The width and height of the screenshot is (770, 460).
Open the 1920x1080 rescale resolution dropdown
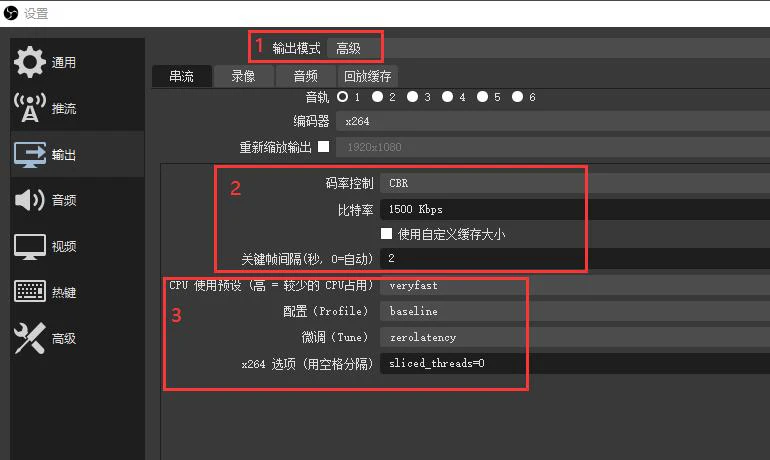[553, 147]
